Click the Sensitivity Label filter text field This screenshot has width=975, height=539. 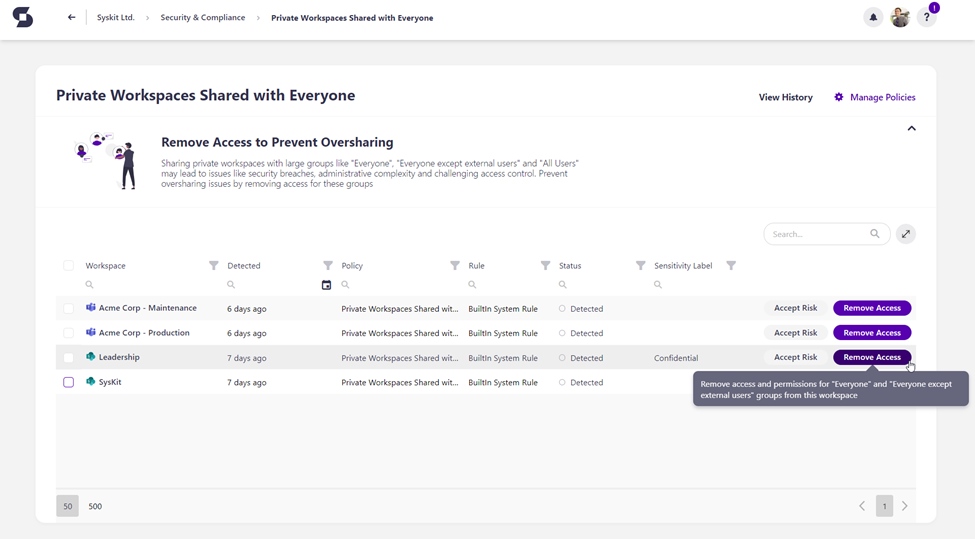click(695, 285)
